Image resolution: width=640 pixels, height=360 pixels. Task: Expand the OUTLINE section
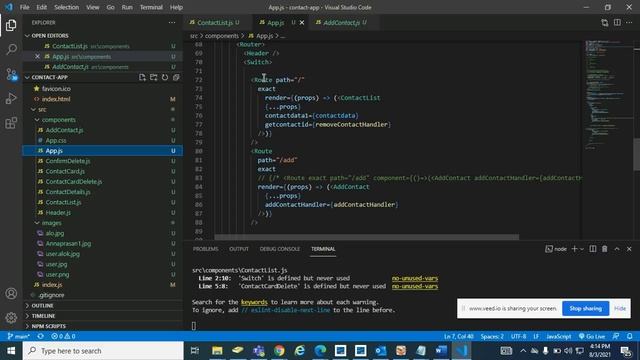coord(42,305)
